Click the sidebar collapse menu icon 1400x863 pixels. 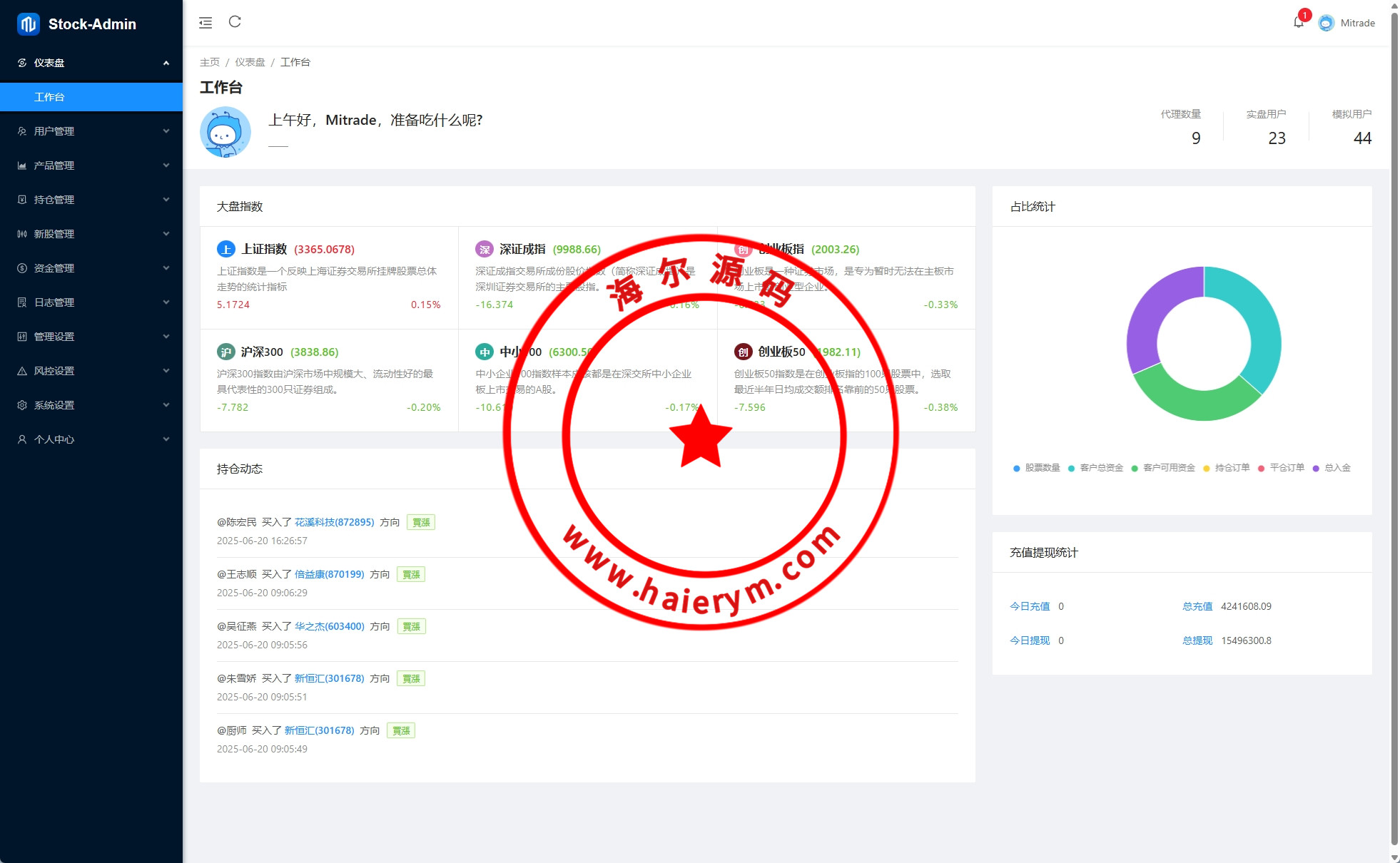point(206,23)
